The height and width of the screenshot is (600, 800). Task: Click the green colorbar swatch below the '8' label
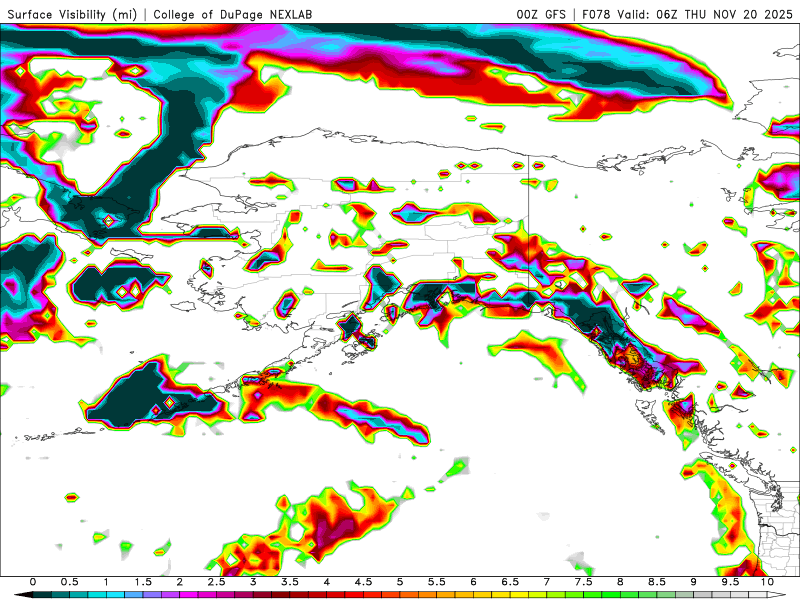coord(630,595)
